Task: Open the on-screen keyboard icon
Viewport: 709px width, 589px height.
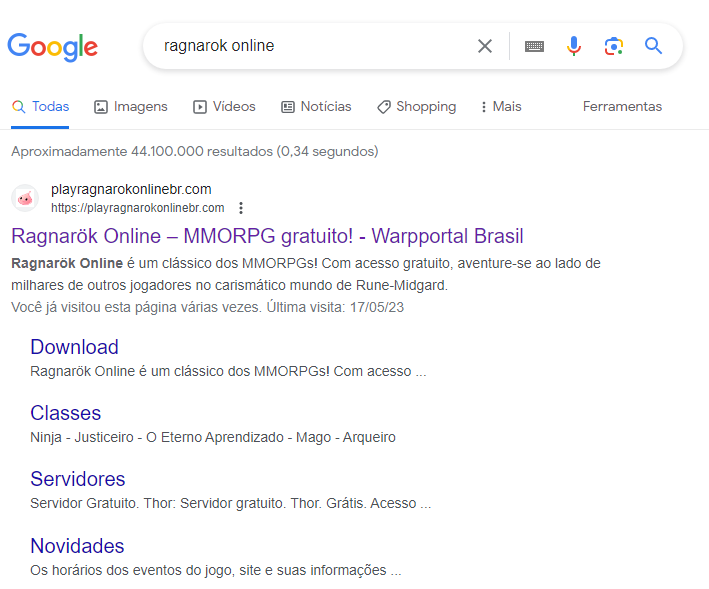Action: coord(534,46)
